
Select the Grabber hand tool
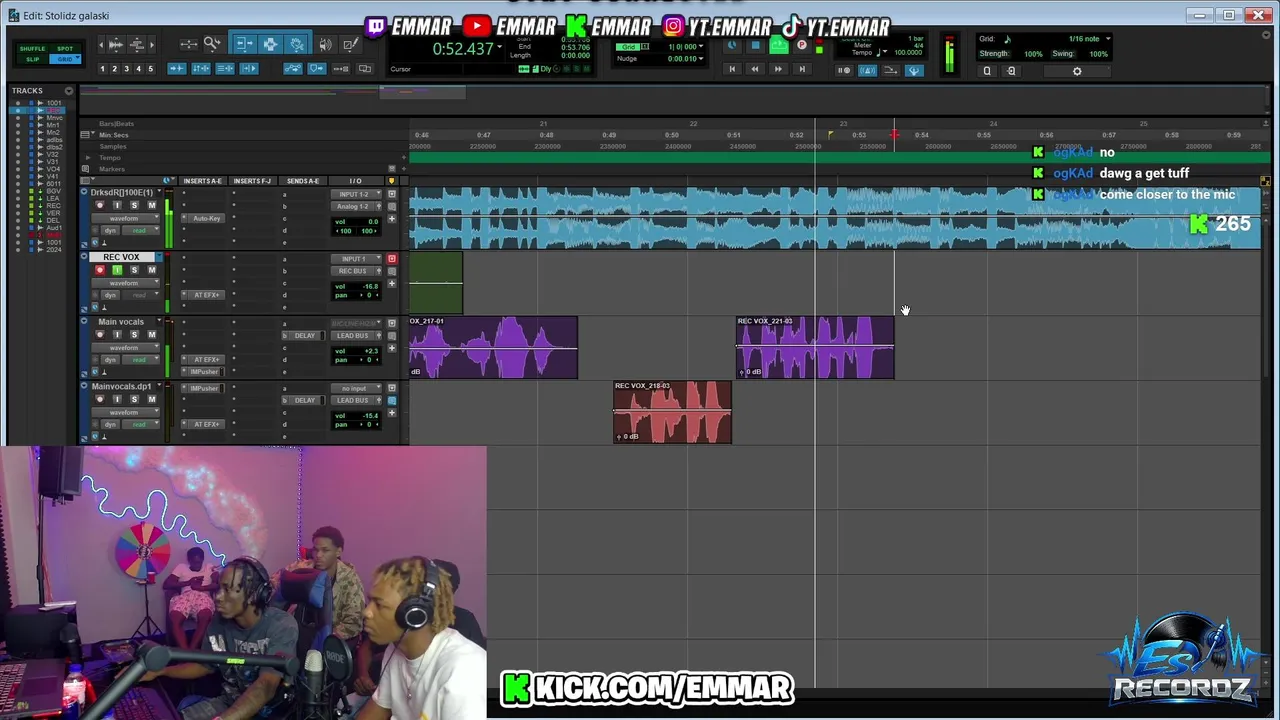(297, 43)
